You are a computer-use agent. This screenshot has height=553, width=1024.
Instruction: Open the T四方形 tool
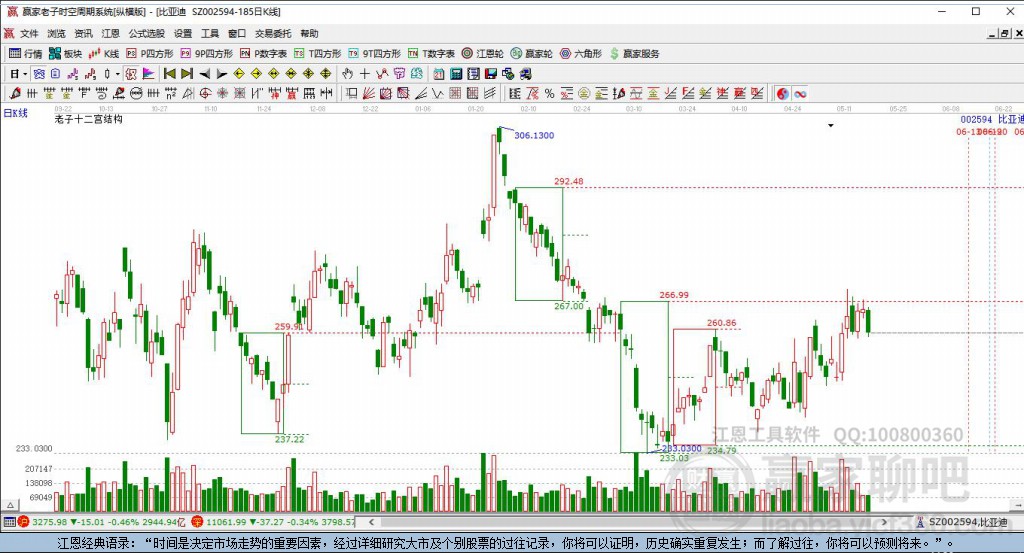tap(317, 54)
